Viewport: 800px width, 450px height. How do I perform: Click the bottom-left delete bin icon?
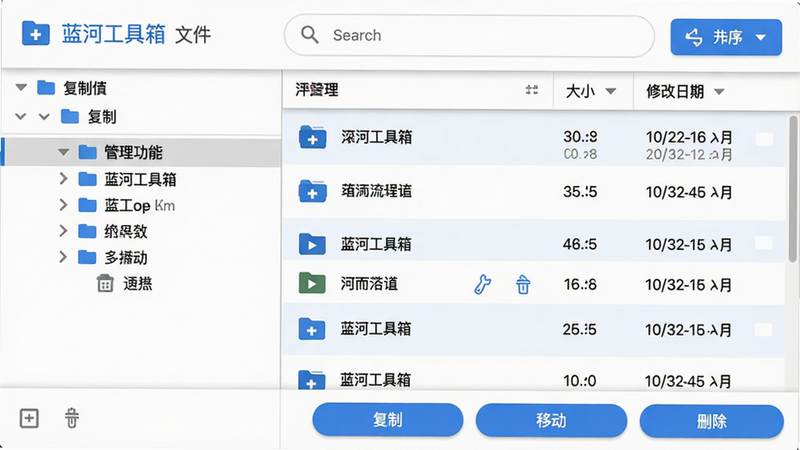tap(72, 418)
